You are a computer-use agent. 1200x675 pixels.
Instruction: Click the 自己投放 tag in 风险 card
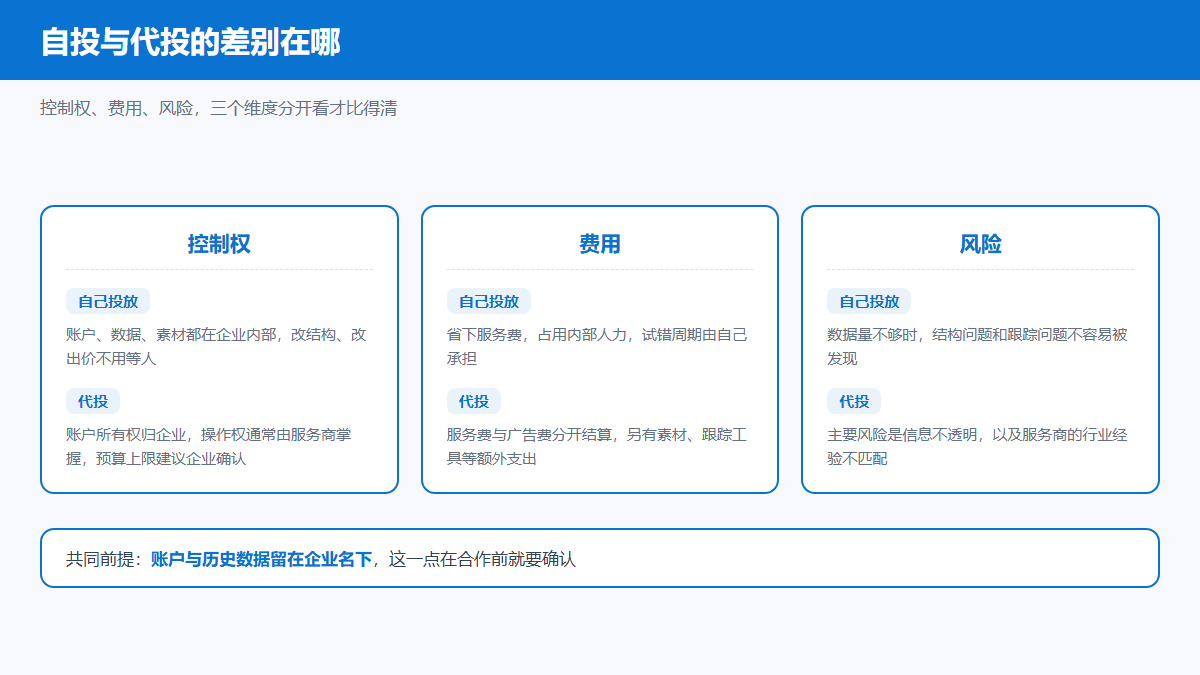869,301
